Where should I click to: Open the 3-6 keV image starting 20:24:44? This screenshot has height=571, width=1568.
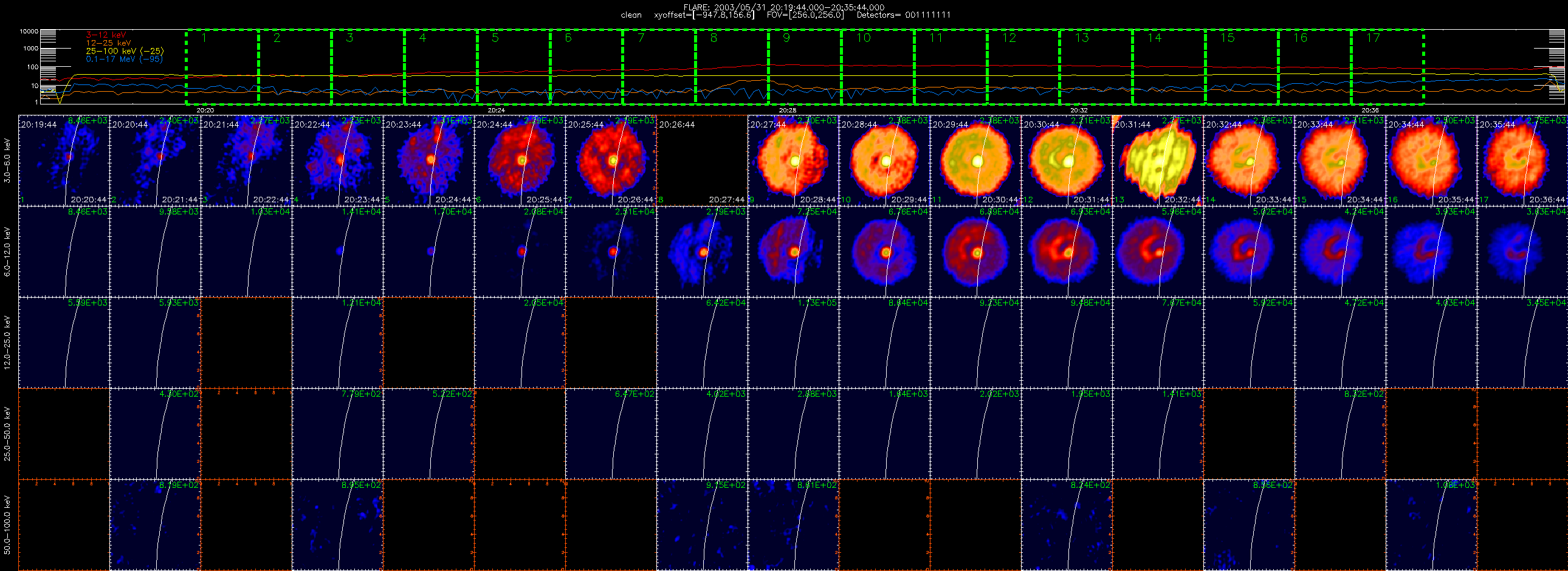click(520, 160)
